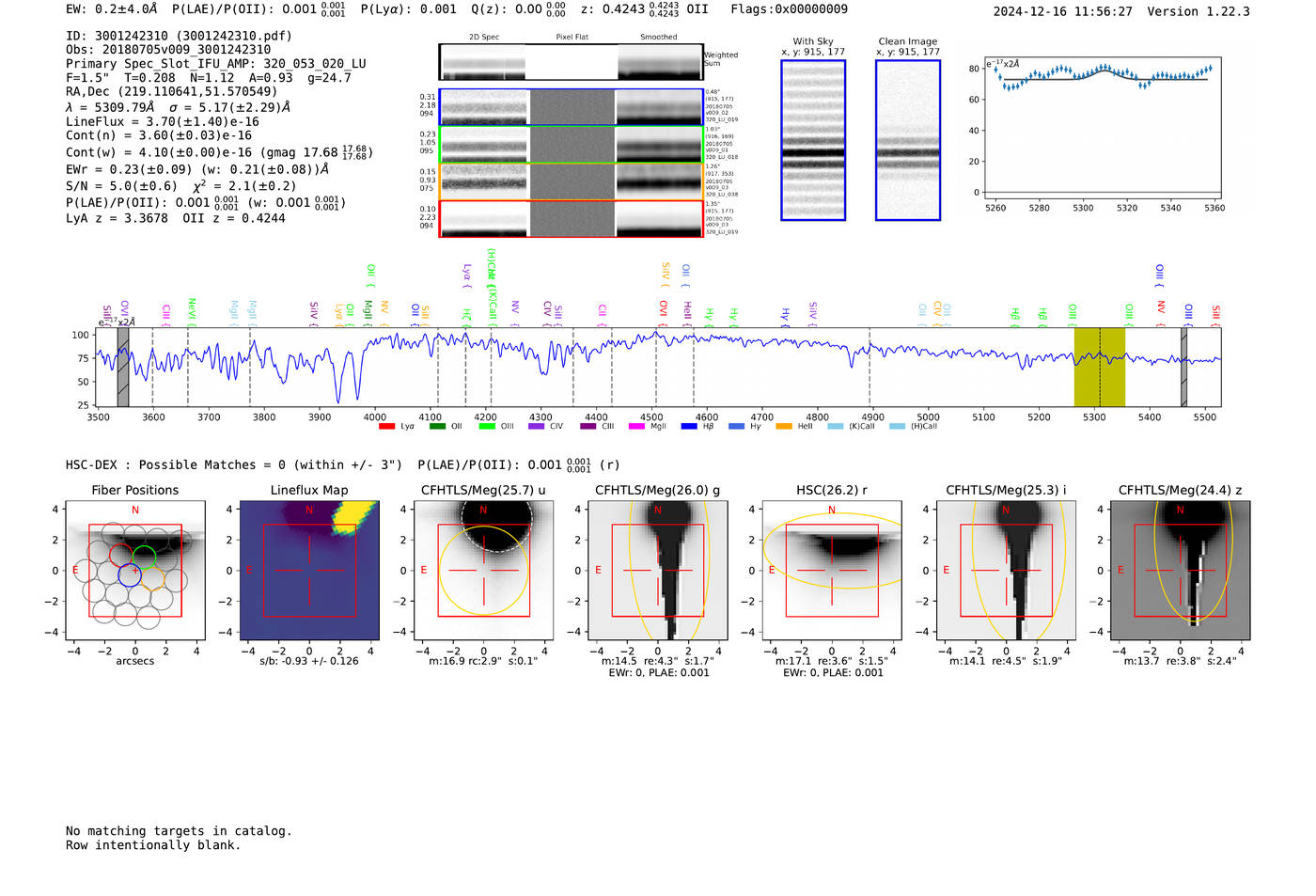The width and height of the screenshot is (1316, 896).
Task: Select the CFHTLS/Meg(25.7) u cutout
Action: pyautogui.click(x=483, y=571)
